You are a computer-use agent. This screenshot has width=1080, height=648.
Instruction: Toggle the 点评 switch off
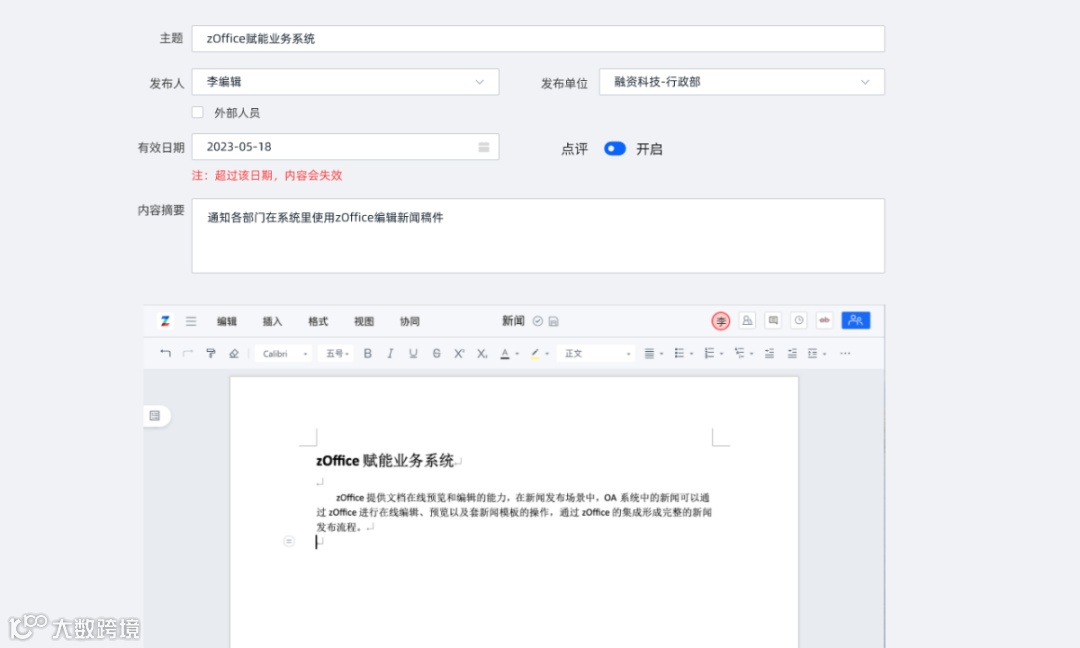coord(614,149)
